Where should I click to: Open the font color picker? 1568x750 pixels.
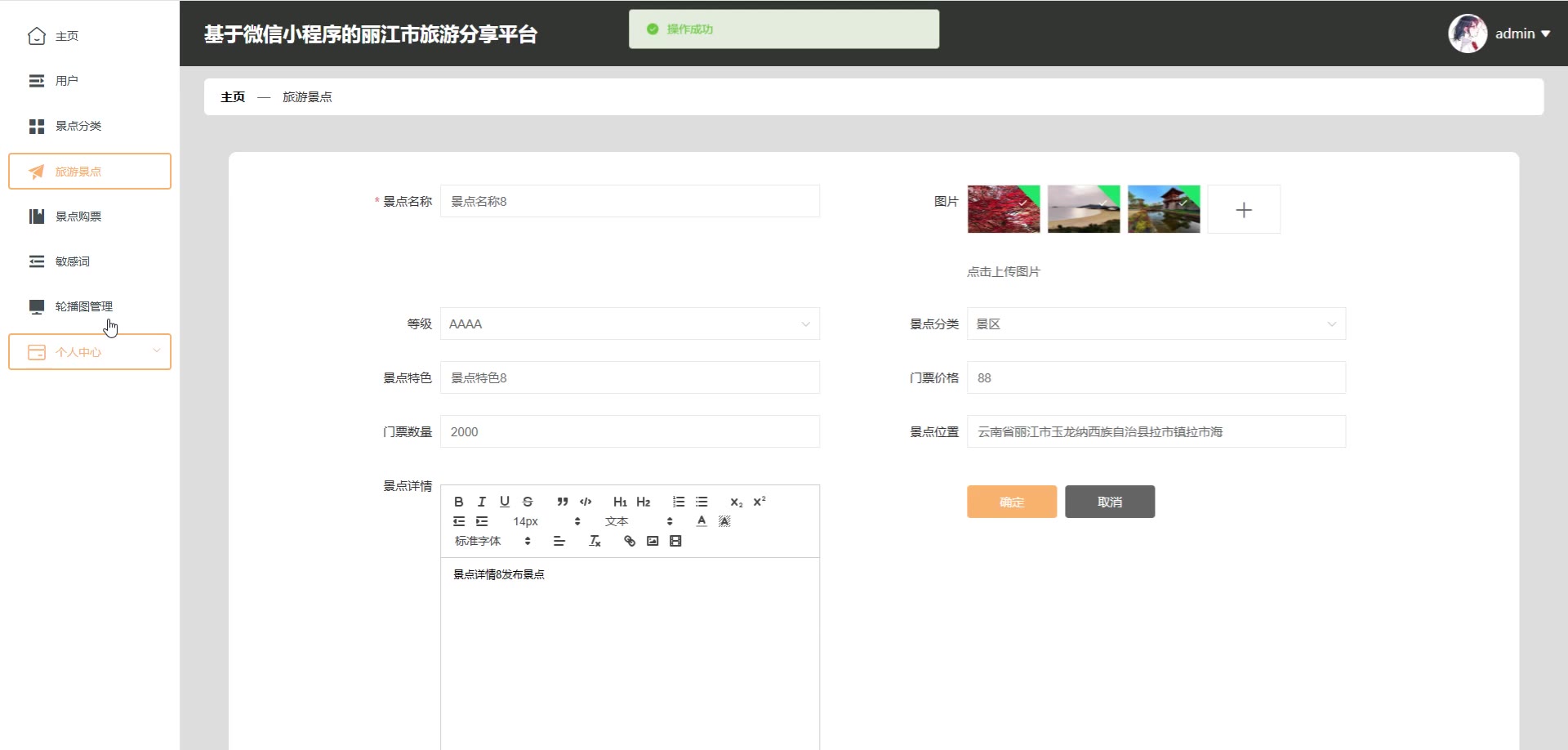coord(702,521)
